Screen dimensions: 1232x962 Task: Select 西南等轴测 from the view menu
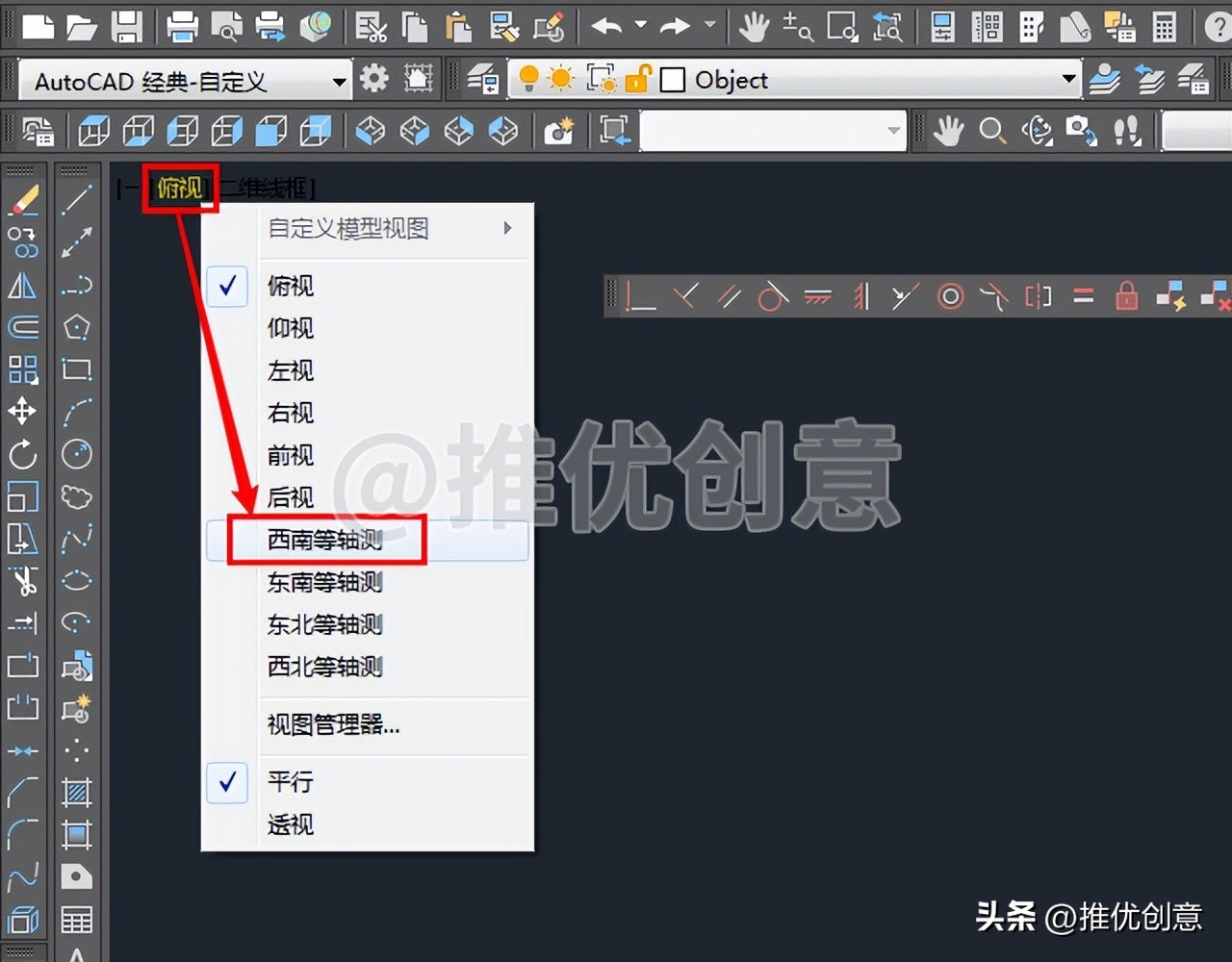[327, 541]
